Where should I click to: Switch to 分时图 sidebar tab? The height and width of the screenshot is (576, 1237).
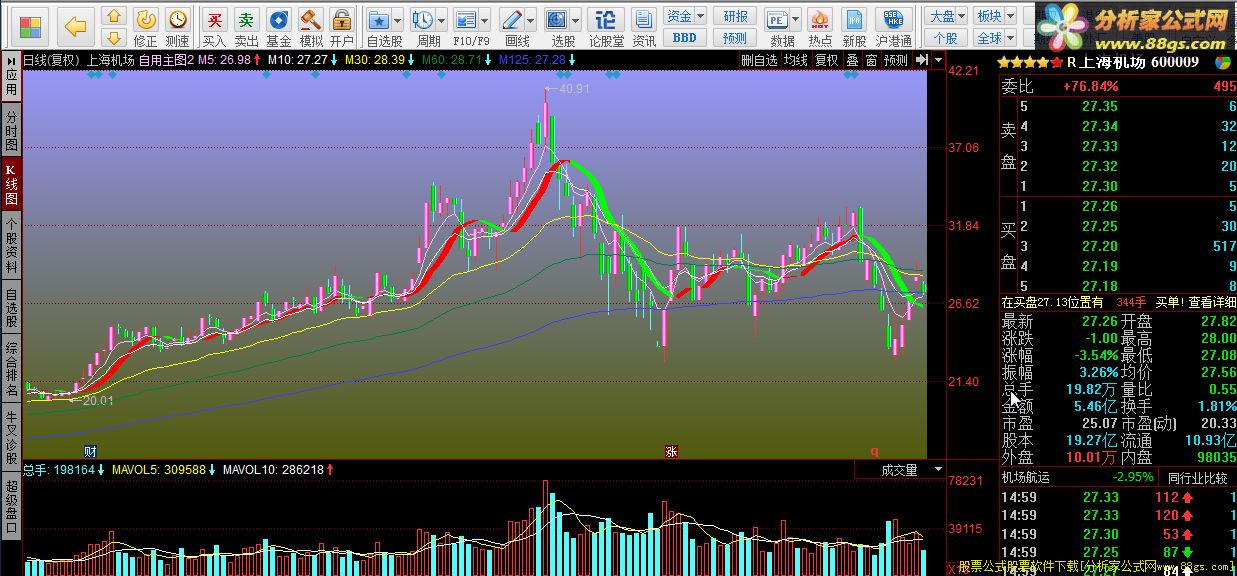point(11,130)
